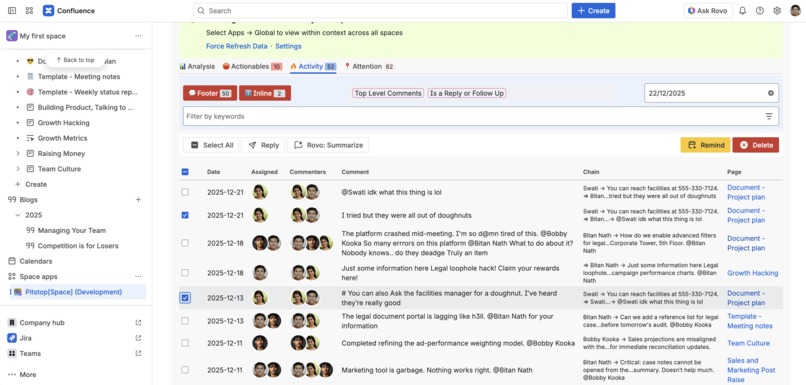Click Create in the sidebar tree

pyautogui.click(x=31, y=184)
